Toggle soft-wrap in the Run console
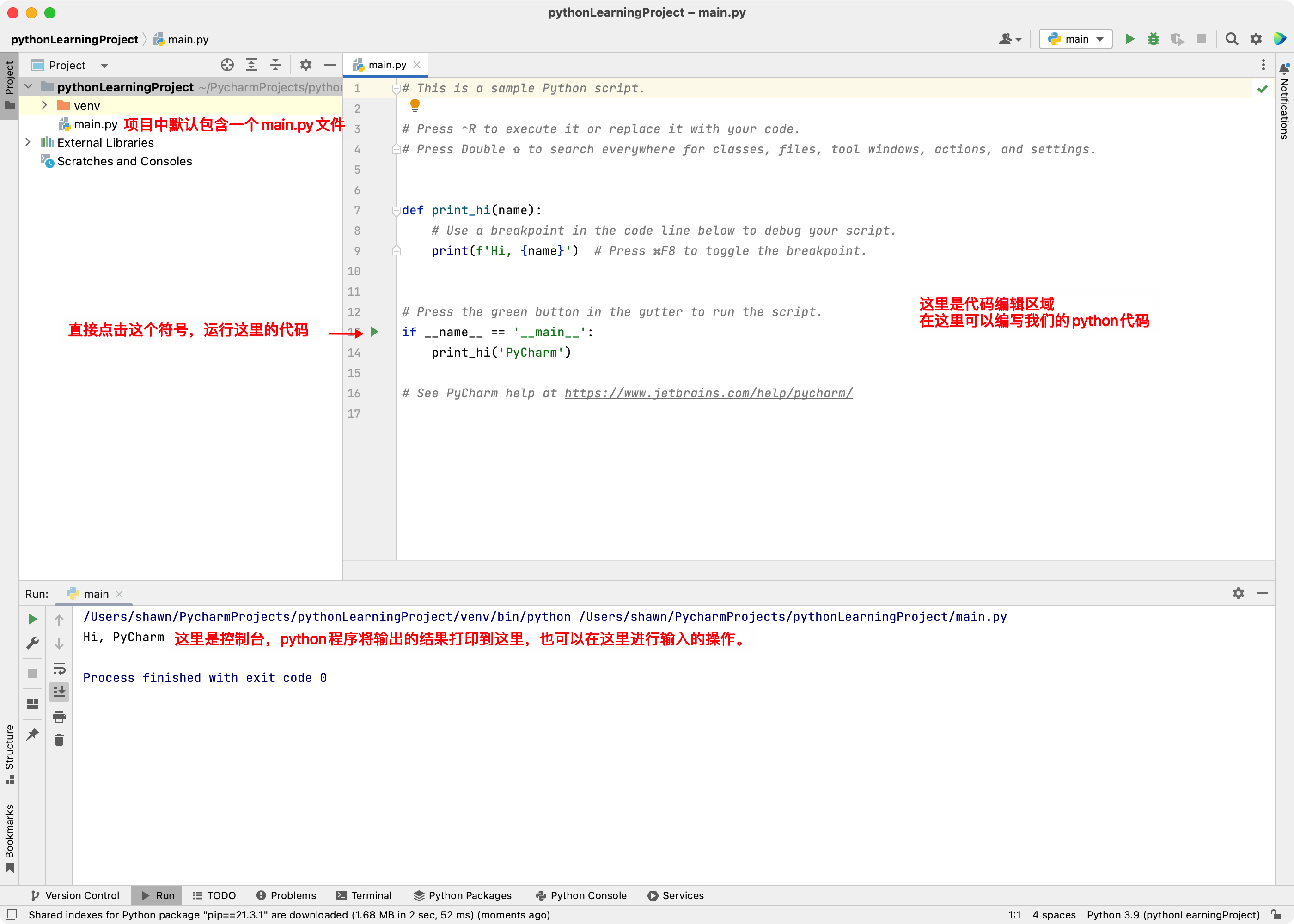Image resolution: width=1294 pixels, height=924 pixels. [x=59, y=668]
